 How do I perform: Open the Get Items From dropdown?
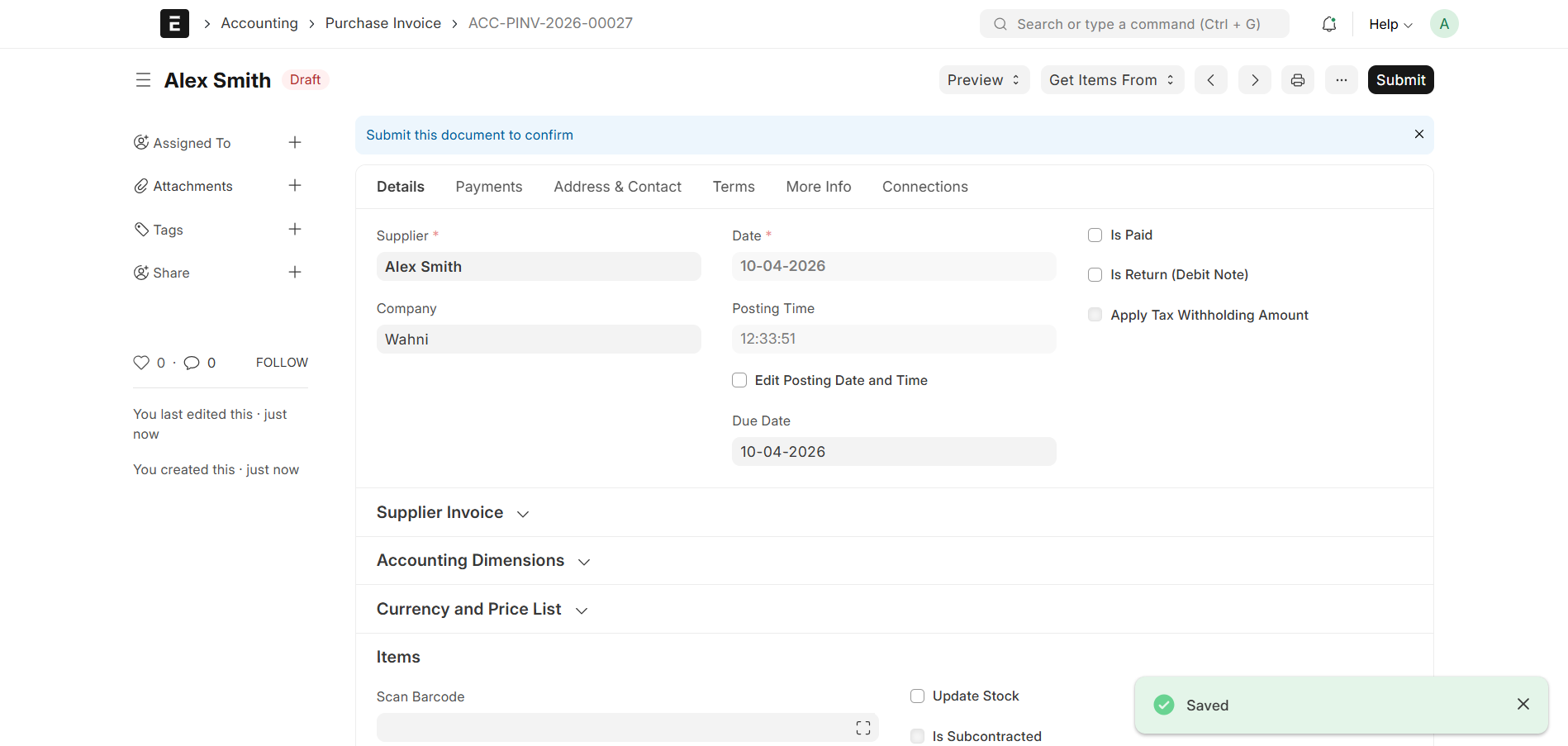click(1112, 80)
